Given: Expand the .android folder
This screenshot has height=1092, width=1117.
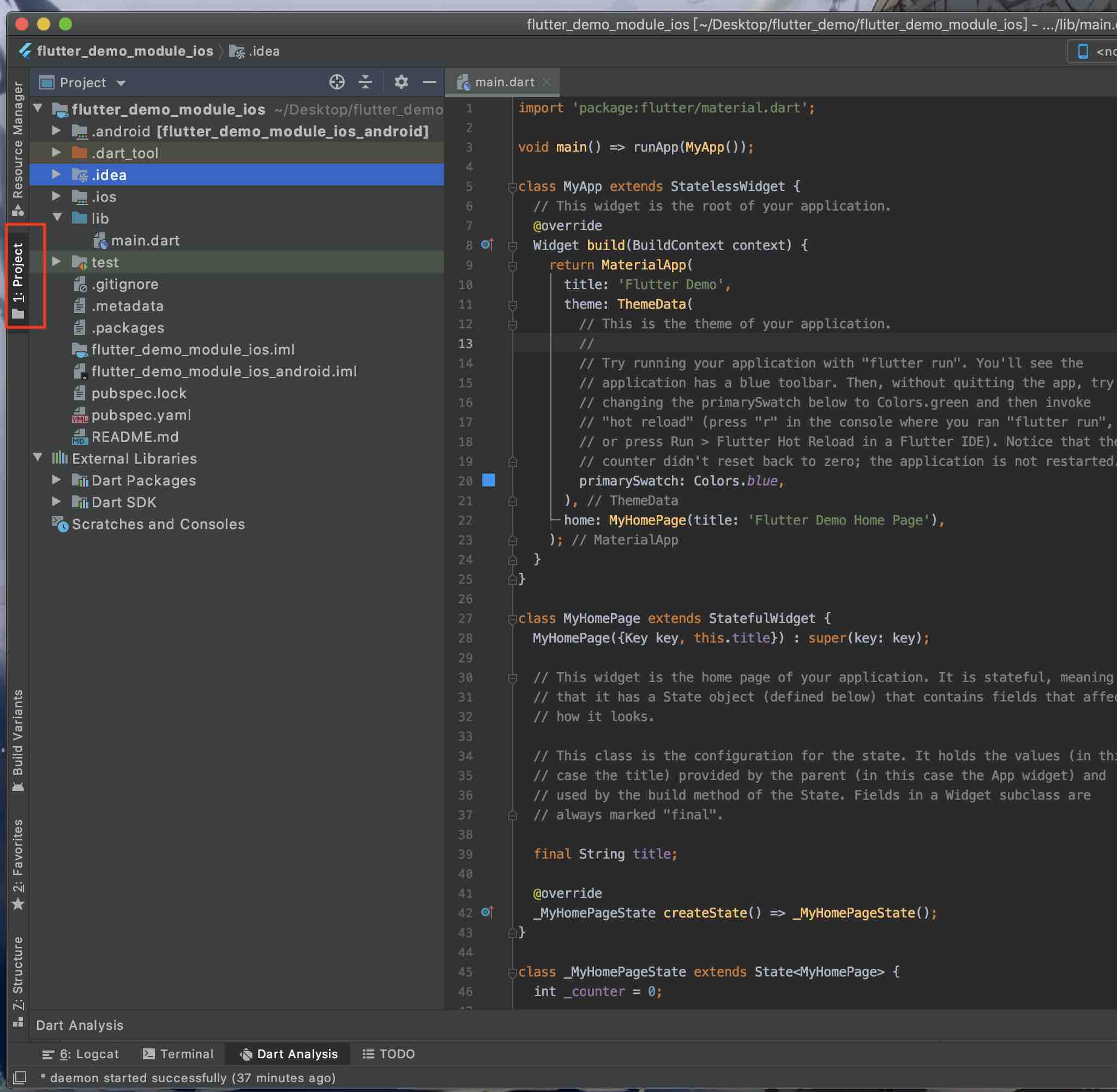Looking at the screenshot, I should pos(56,131).
